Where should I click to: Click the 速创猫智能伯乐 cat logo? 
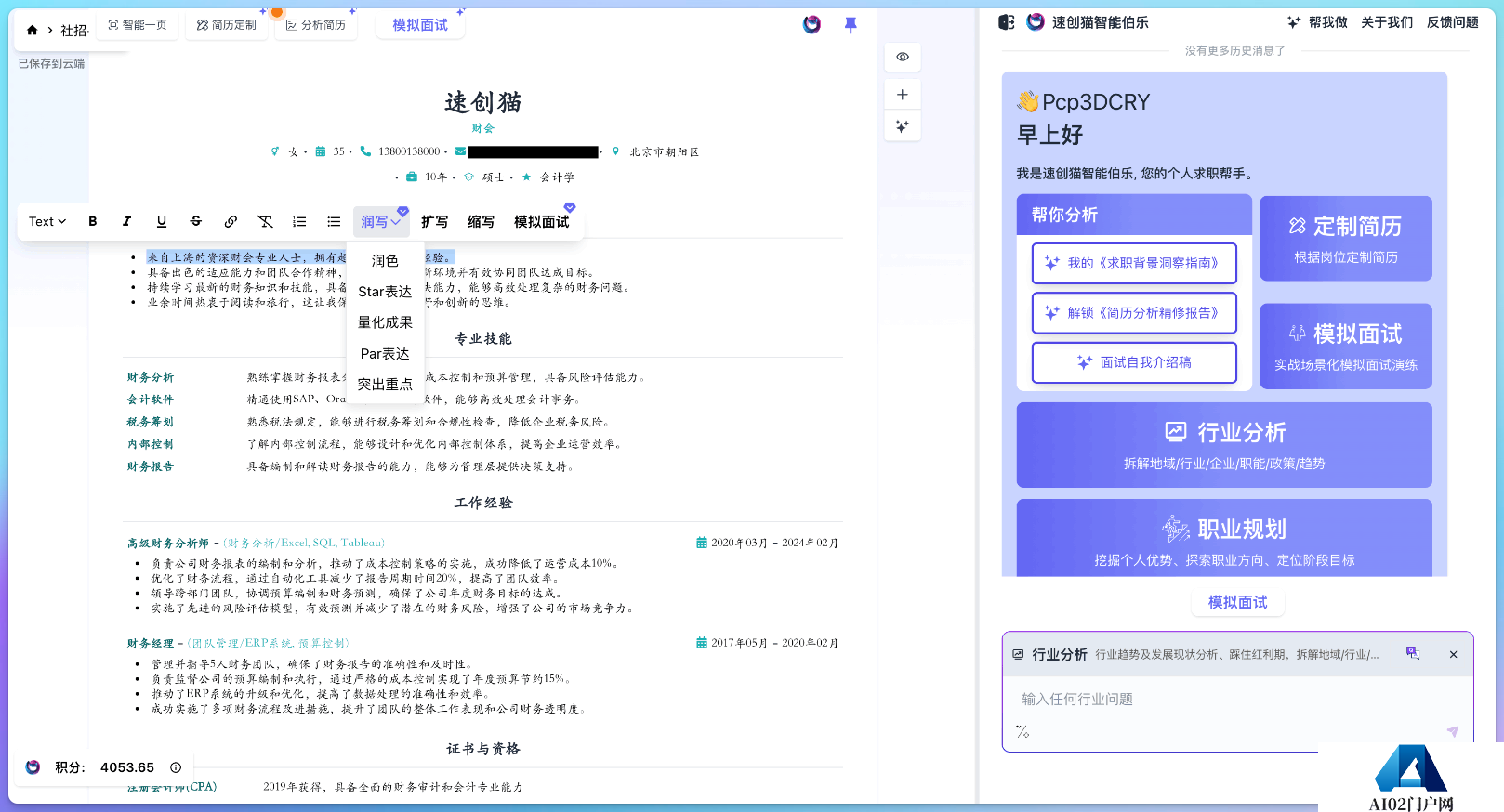click(x=1036, y=21)
